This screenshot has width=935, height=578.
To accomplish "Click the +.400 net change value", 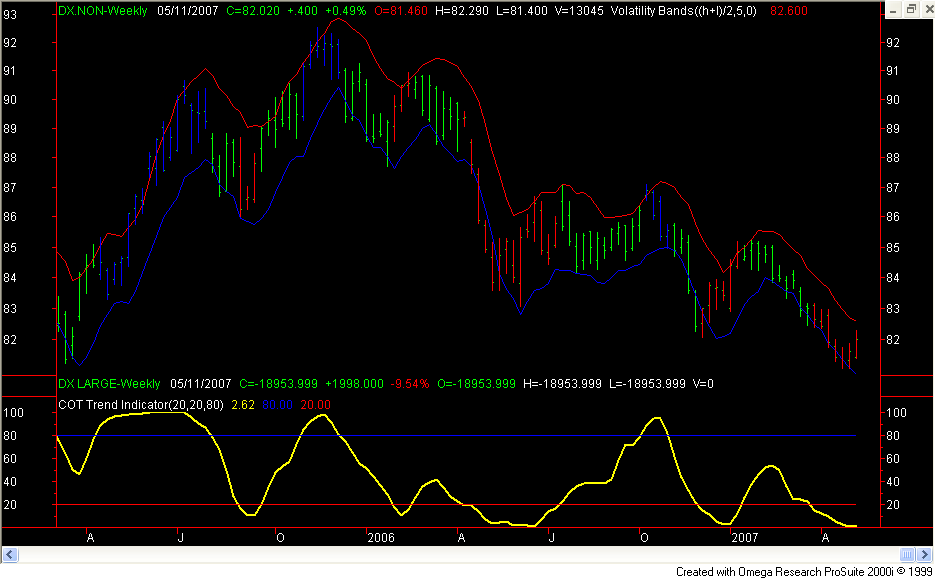I will pyautogui.click(x=302, y=11).
